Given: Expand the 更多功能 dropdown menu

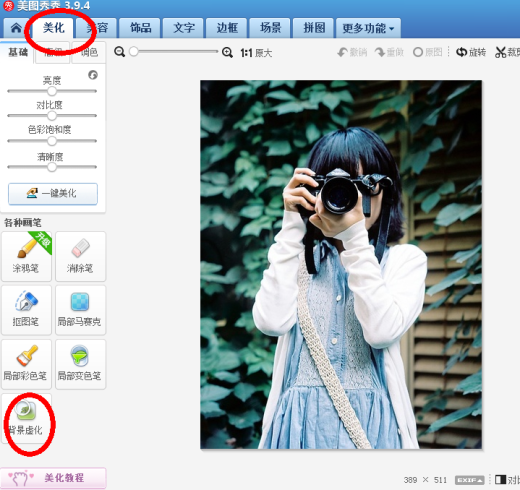Looking at the screenshot, I should pos(368,28).
